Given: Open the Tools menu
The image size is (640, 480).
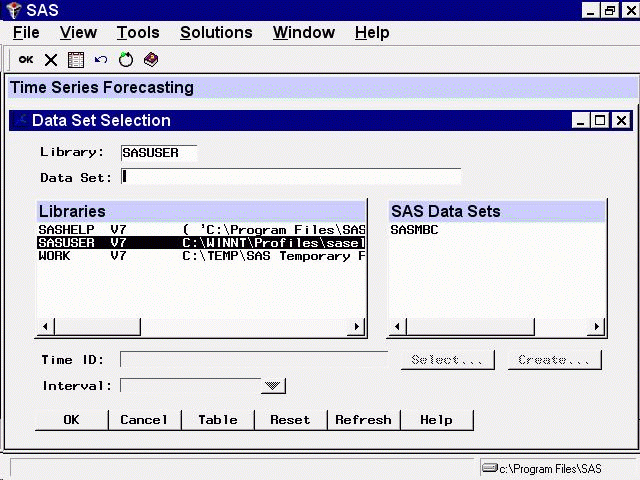Looking at the screenshot, I should (x=138, y=33).
